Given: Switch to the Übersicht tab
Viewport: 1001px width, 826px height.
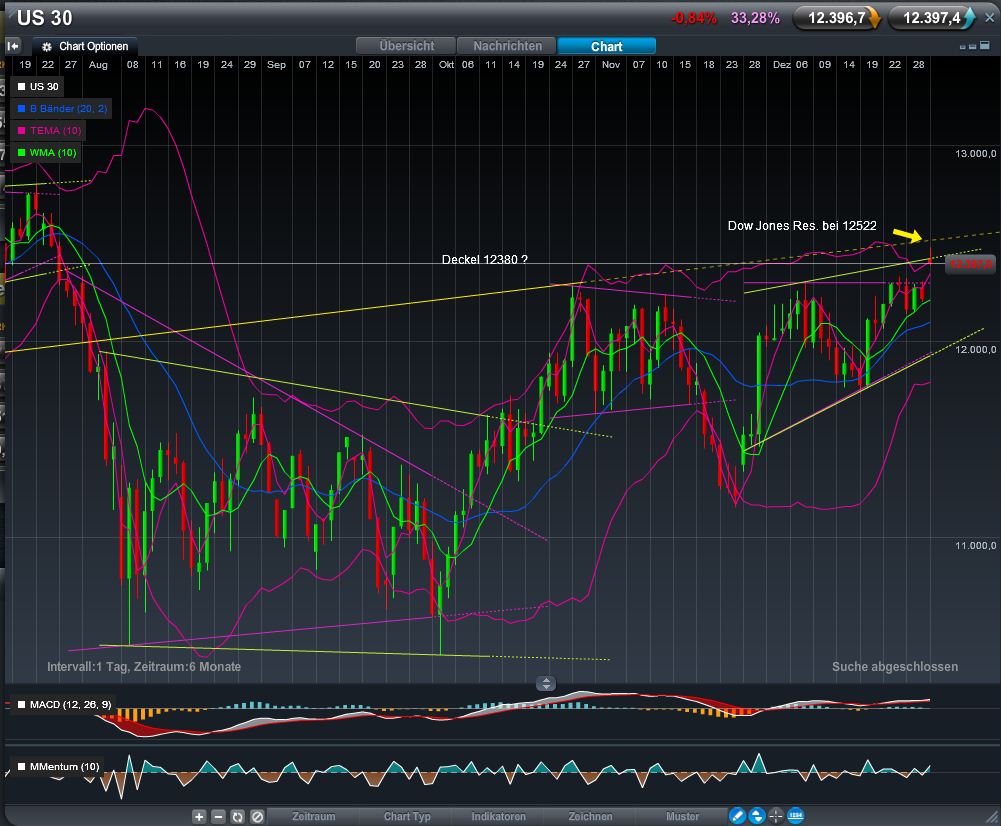Looking at the screenshot, I should coord(405,45).
